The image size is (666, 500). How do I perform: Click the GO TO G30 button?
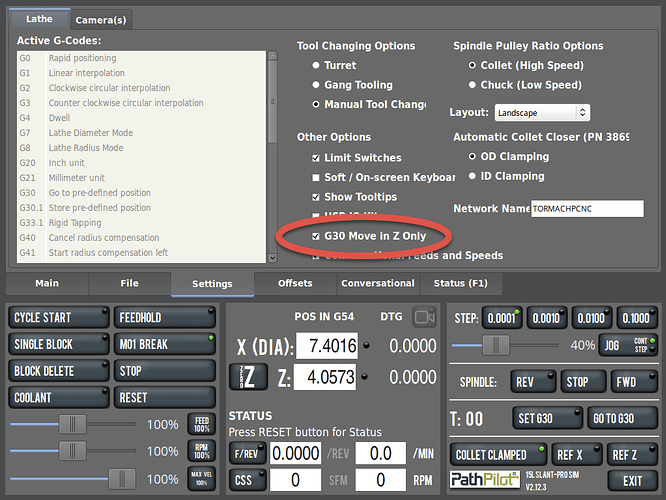(x=613, y=419)
